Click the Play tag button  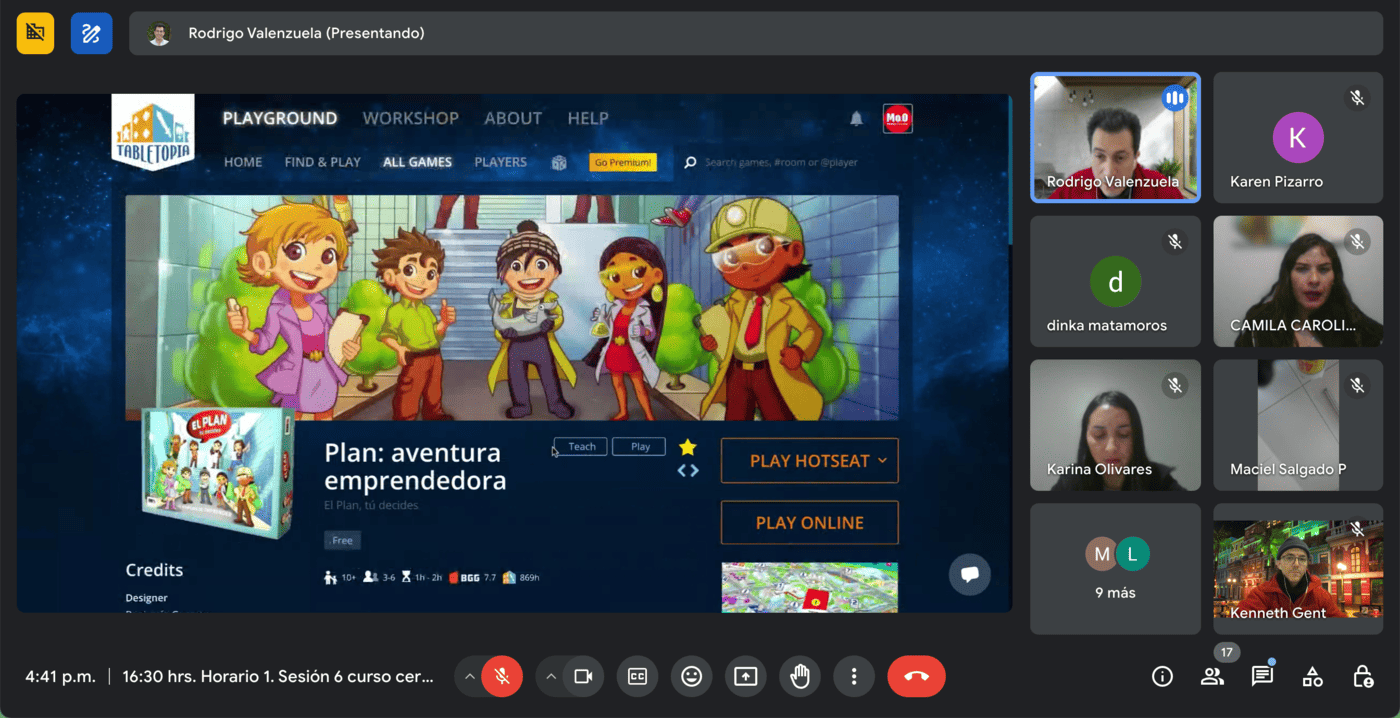point(640,447)
